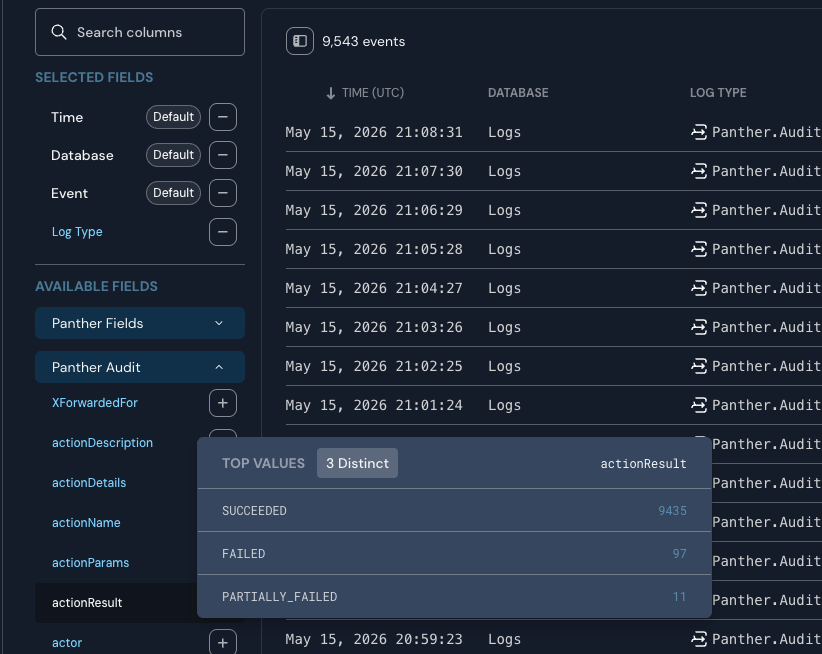822x654 pixels.
Task: Remove the Database field with minus button
Action: click(x=223, y=155)
